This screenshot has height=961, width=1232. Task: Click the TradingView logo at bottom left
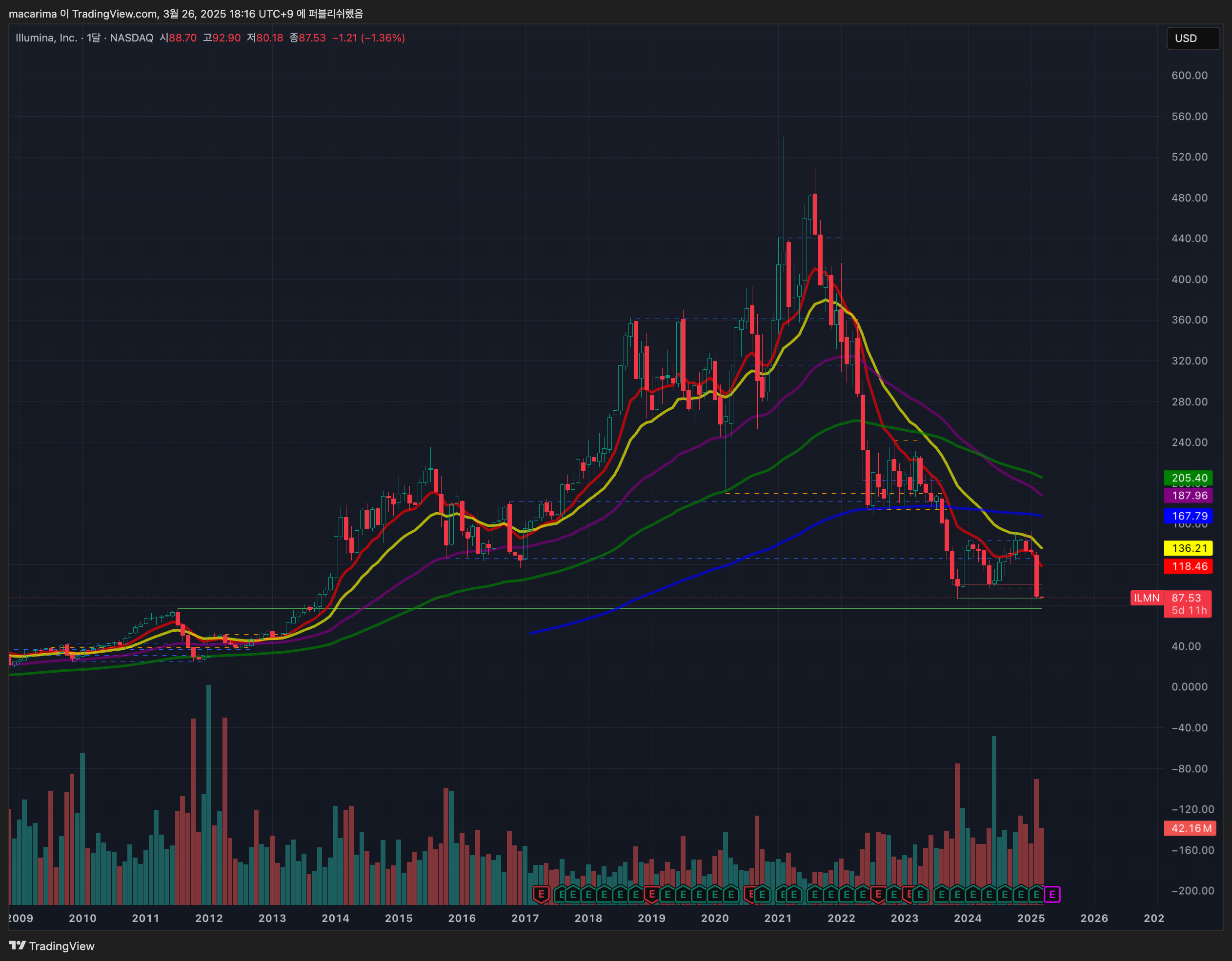52,946
